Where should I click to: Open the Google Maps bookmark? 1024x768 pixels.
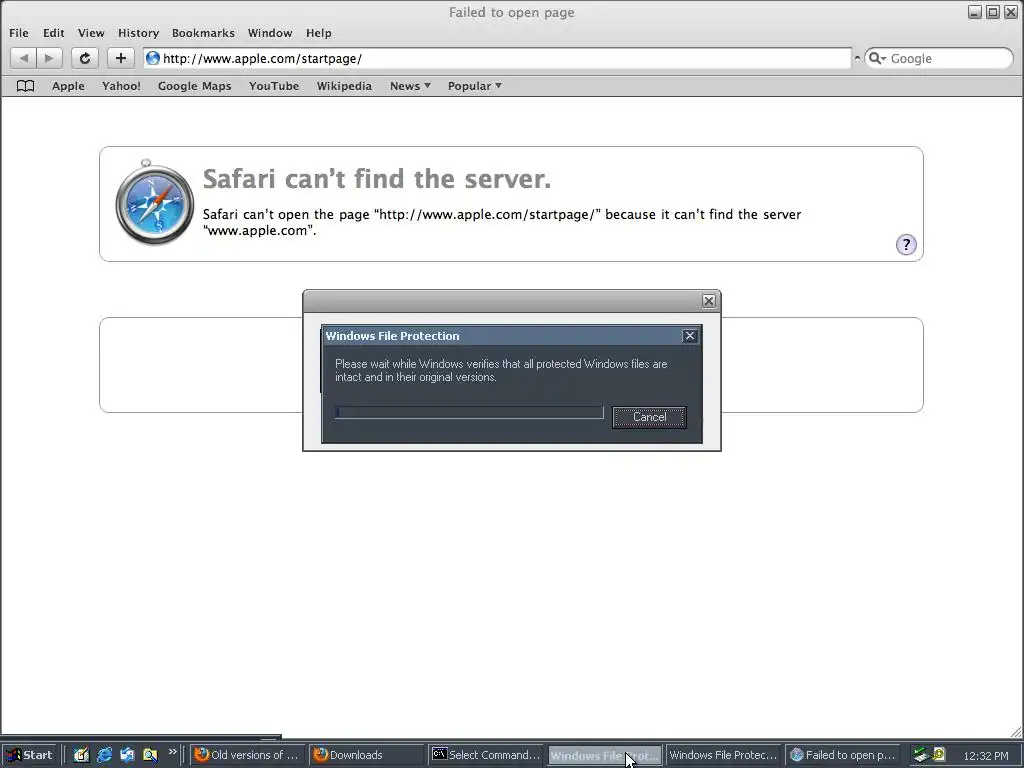pos(195,86)
